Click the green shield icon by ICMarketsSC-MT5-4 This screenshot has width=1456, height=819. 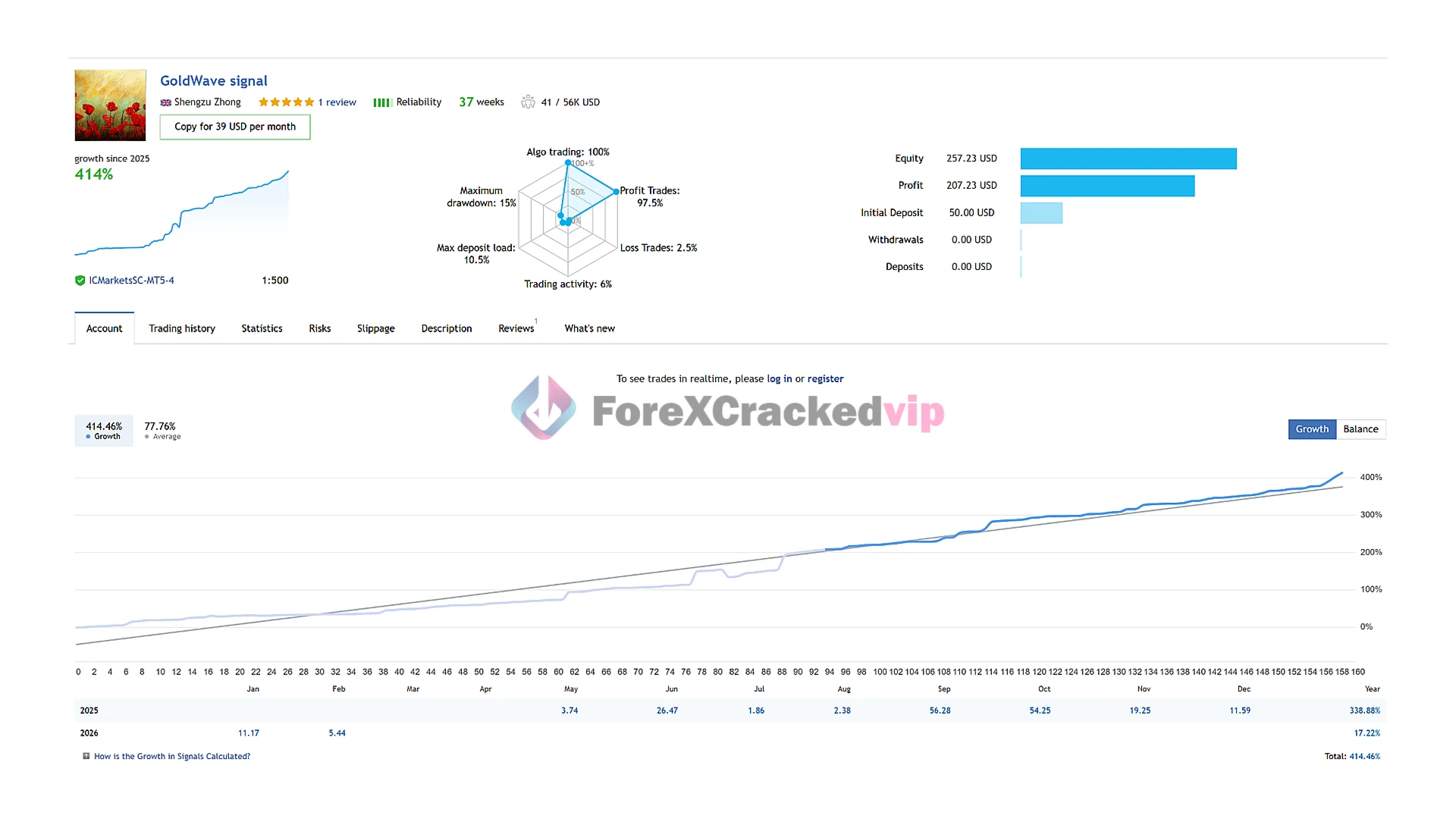coord(80,281)
